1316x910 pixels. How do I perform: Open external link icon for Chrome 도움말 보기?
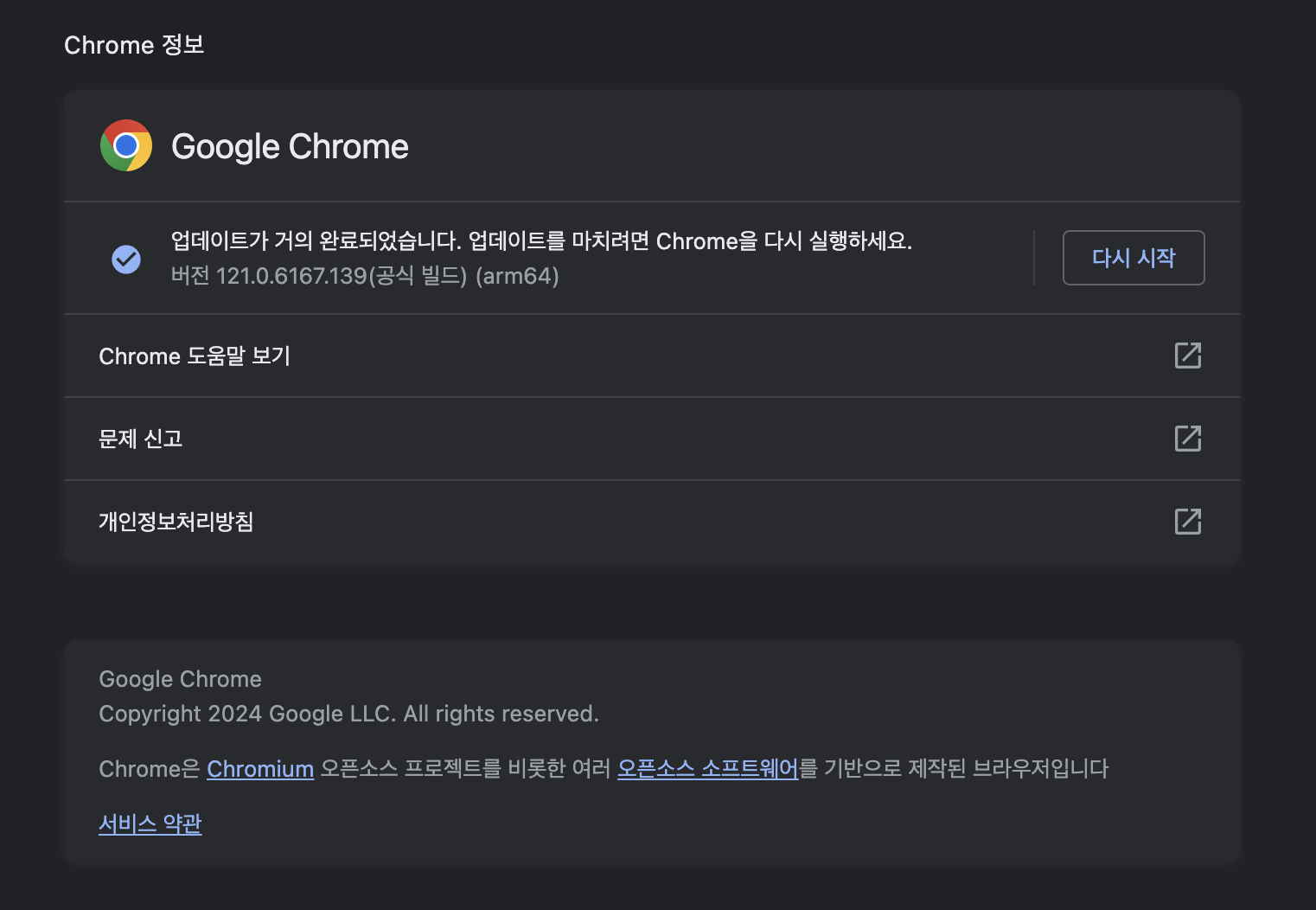(1188, 356)
